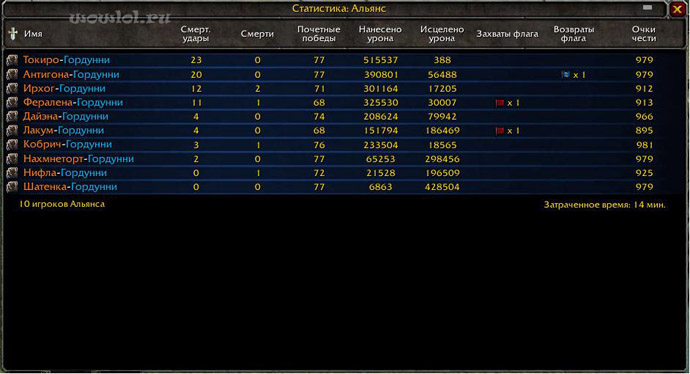The height and width of the screenshot is (374, 690).
Task: Sort by the Имя column header
Action: tap(33, 33)
